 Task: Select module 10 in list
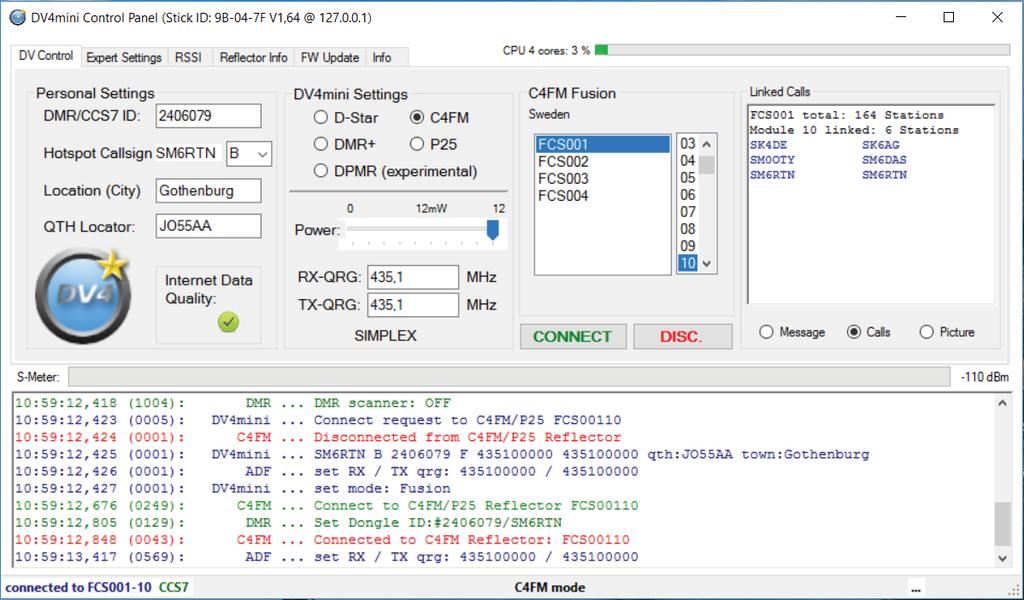pyautogui.click(x=688, y=263)
